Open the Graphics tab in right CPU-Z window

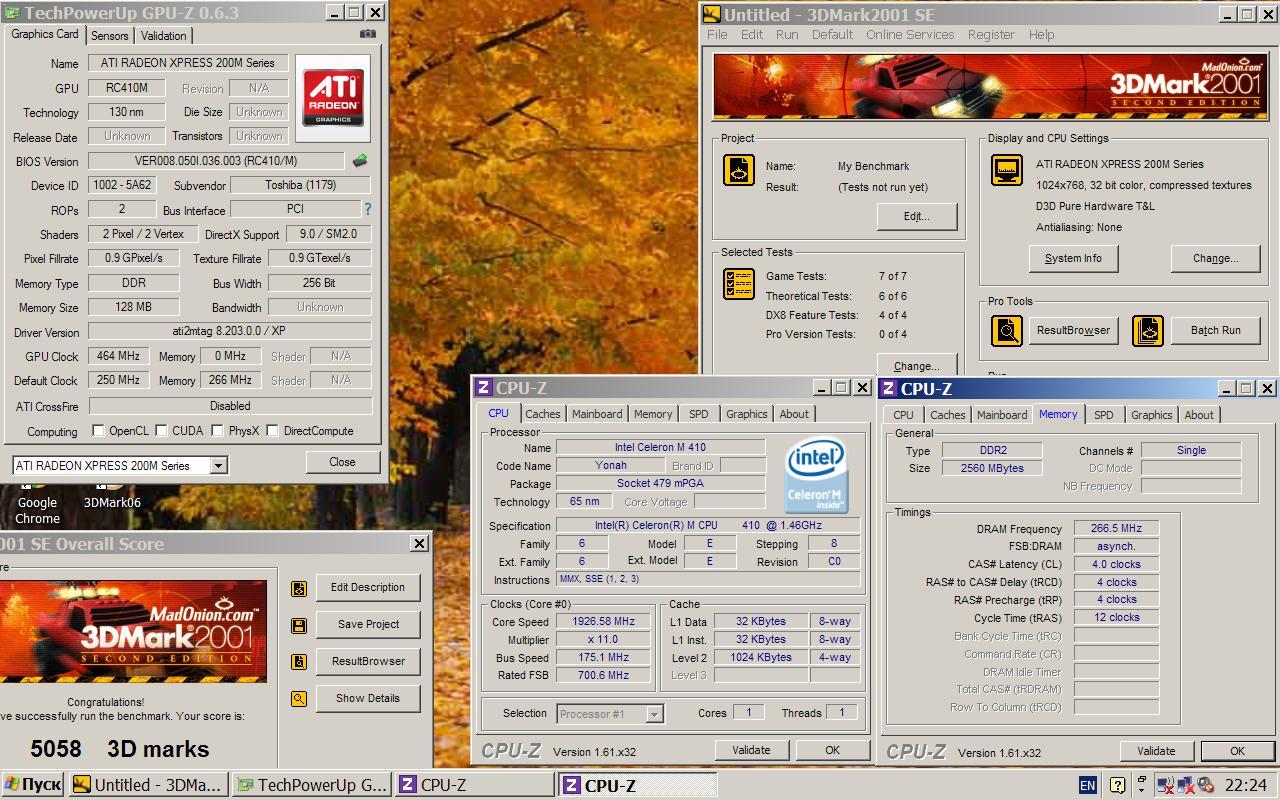point(1151,415)
